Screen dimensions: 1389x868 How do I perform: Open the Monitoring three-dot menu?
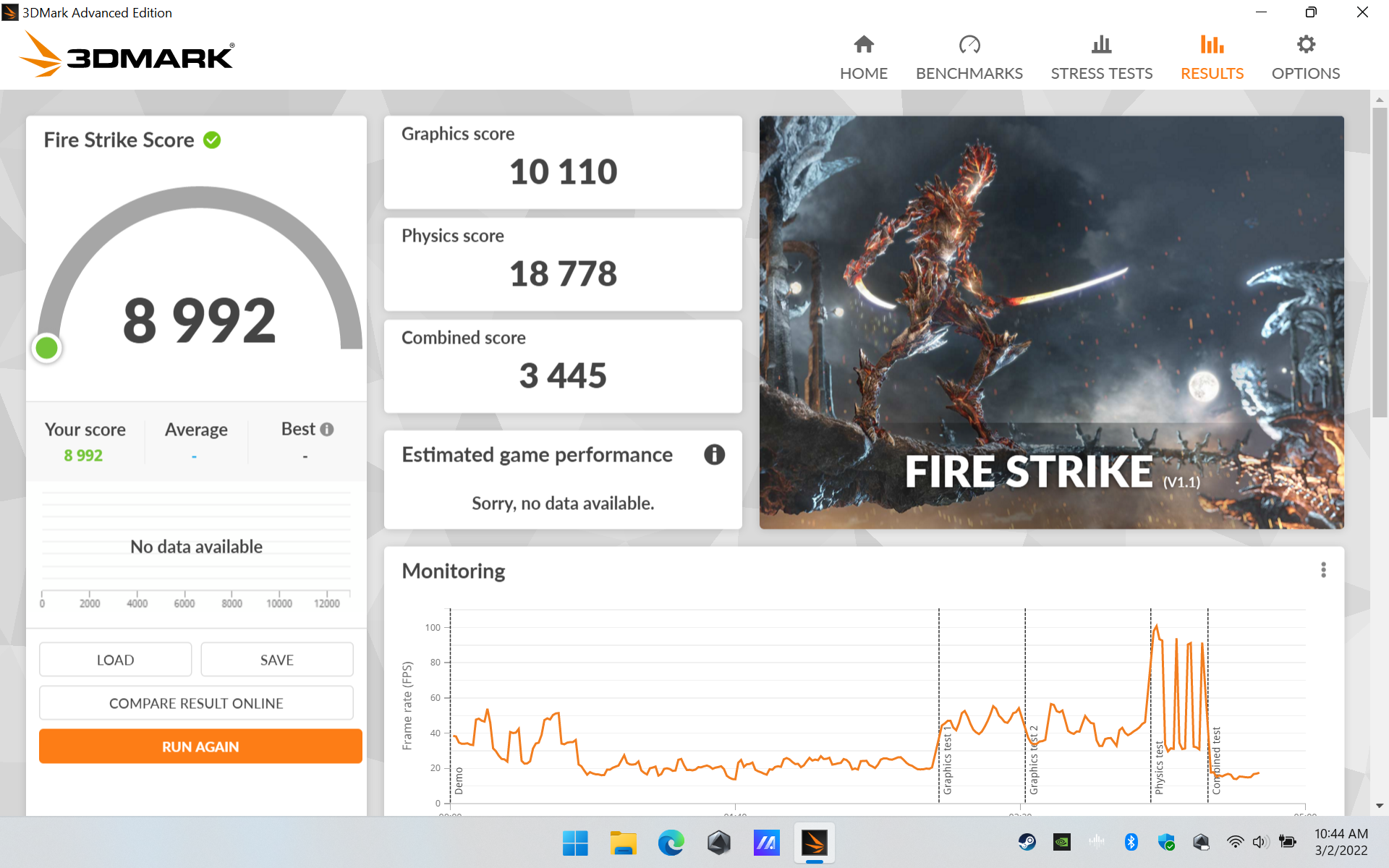click(1323, 570)
